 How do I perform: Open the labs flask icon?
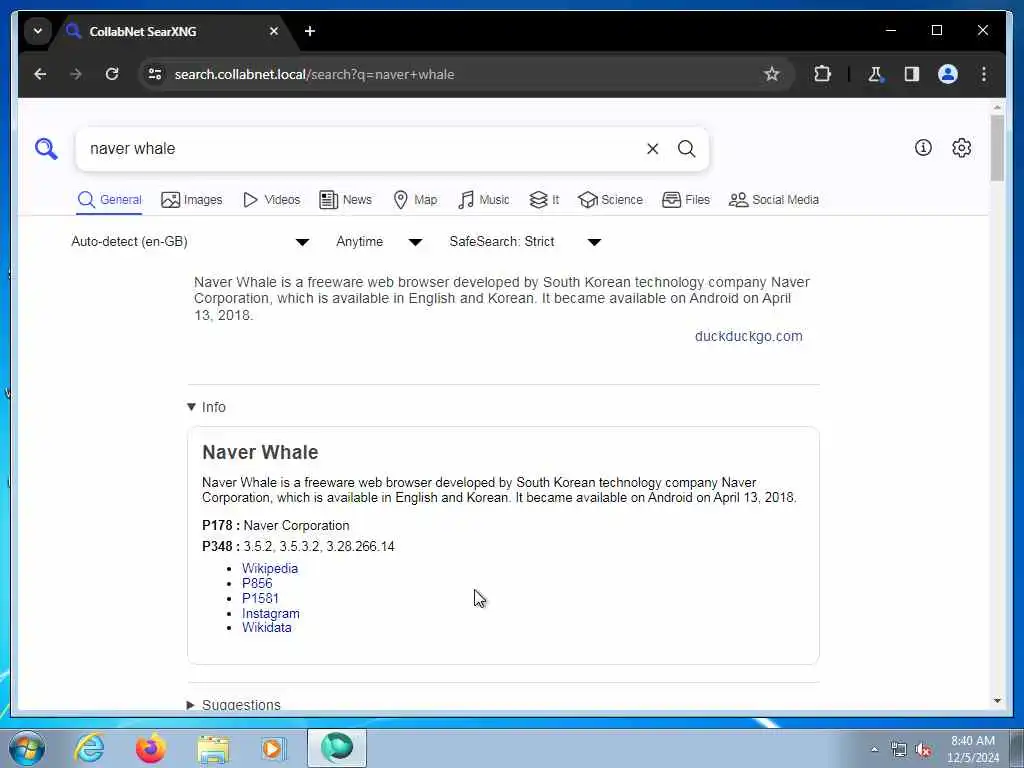(876, 74)
